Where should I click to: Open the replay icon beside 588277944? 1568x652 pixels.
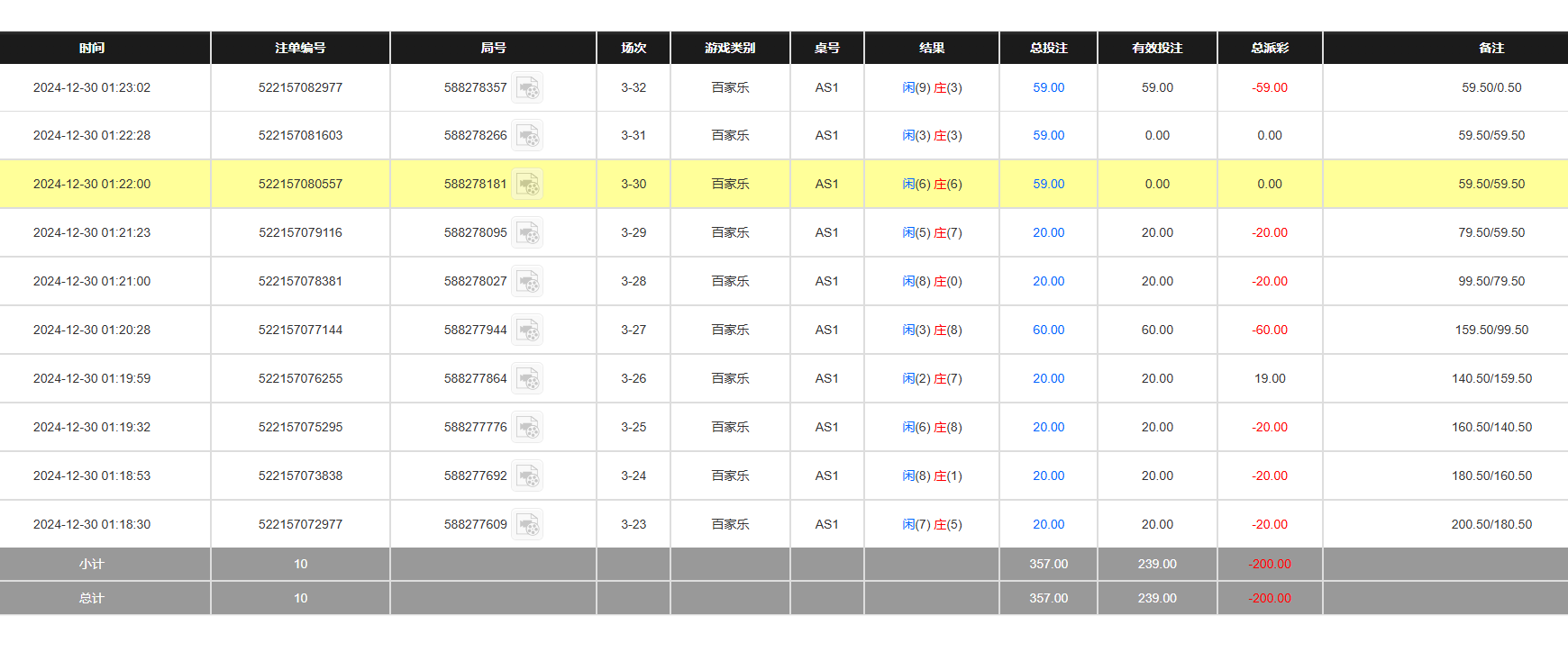coord(527,331)
